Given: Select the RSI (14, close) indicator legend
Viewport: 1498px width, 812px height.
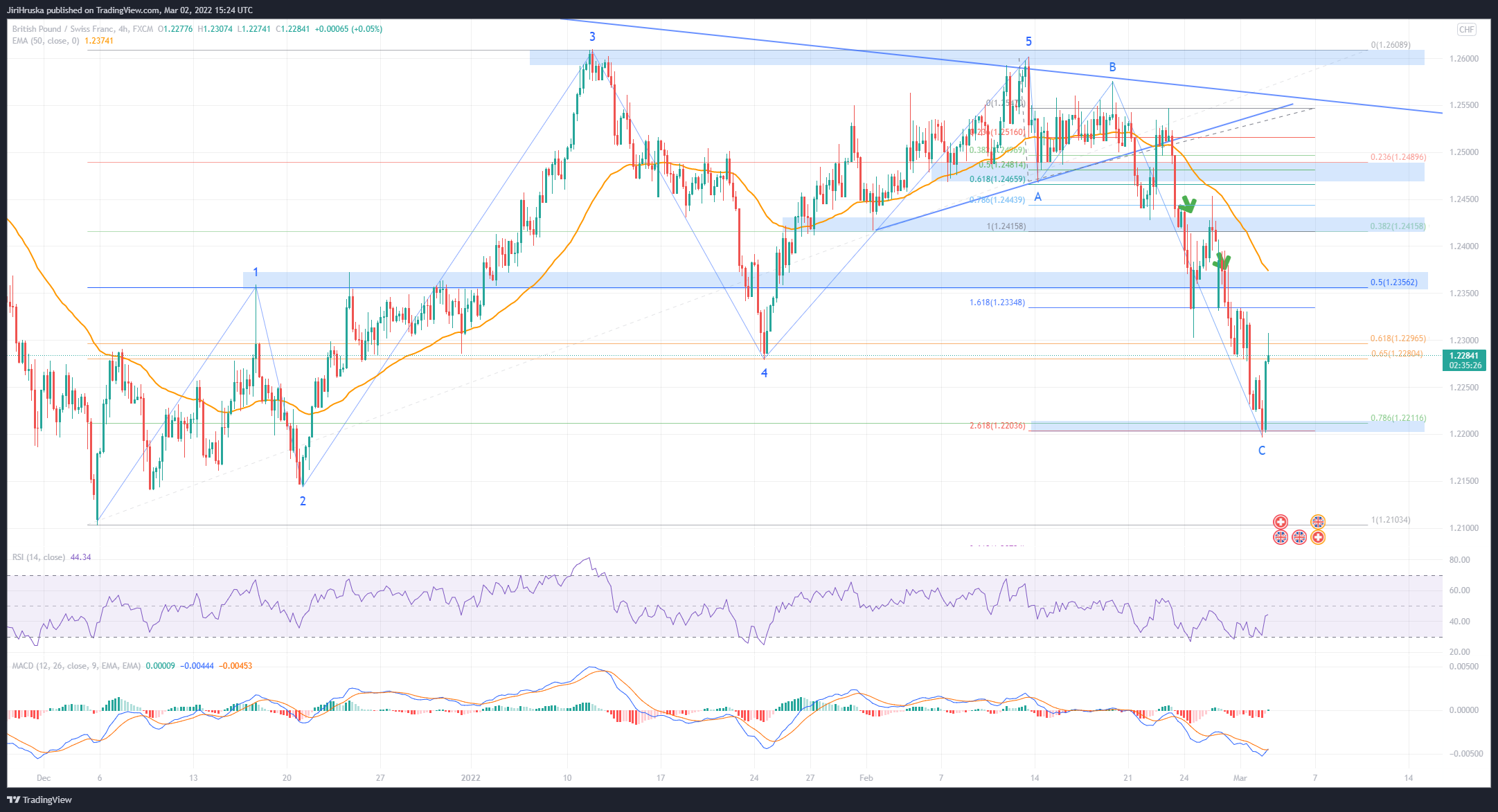Looking at the screenshot, I should point(39,557).
